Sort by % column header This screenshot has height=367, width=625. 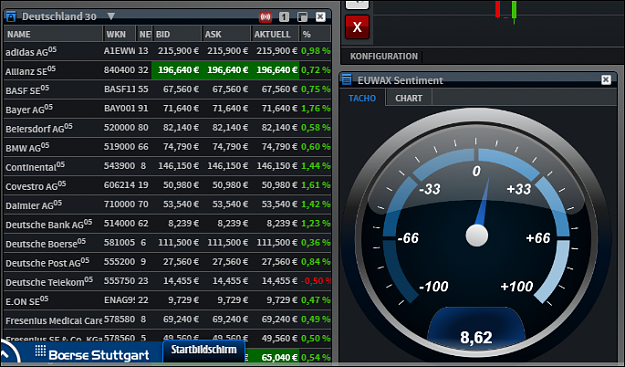tap(315, 34)
